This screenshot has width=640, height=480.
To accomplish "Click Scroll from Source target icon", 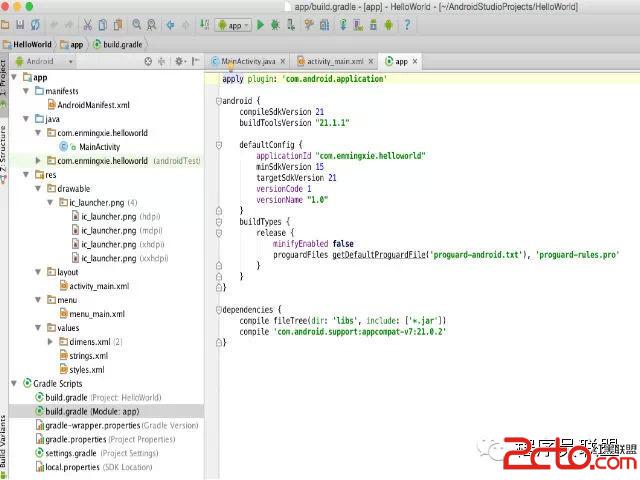I will point(148,61).
